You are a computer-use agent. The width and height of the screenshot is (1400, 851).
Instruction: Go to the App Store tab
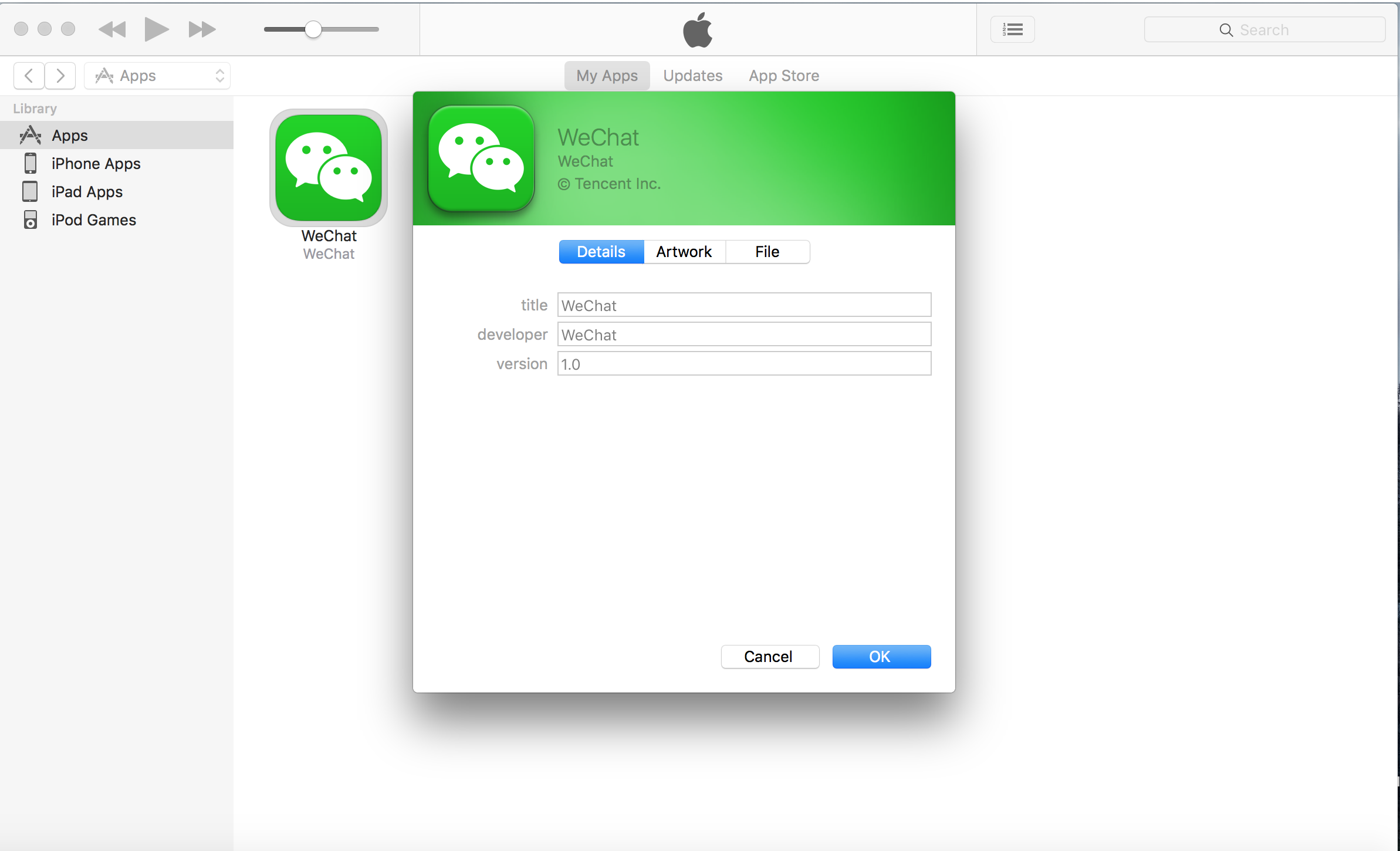(784, 76)
